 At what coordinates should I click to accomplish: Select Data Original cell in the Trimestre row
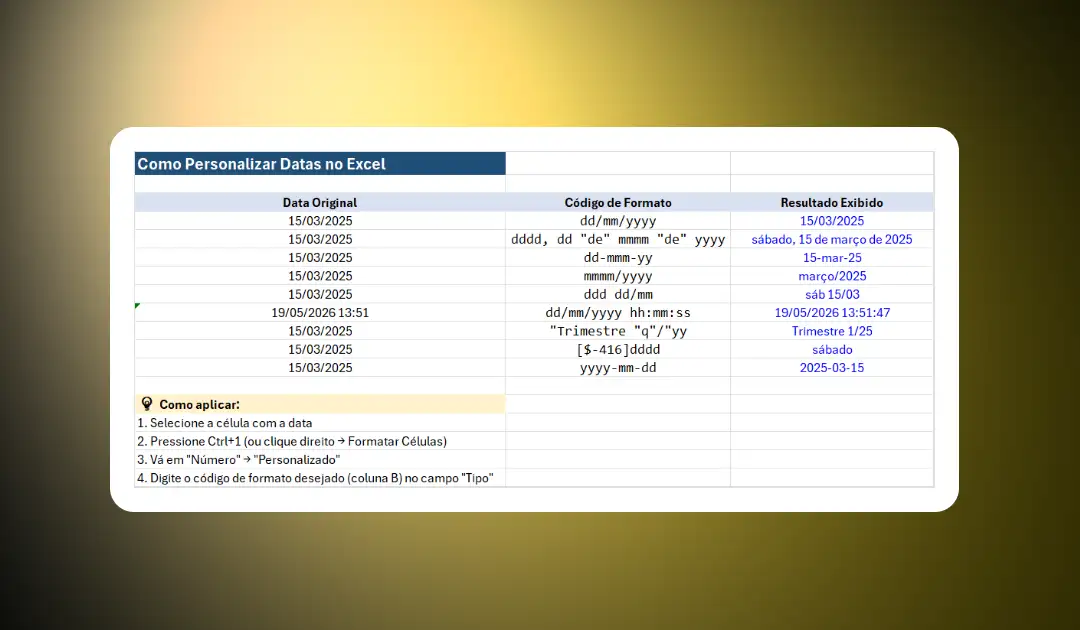[320, 331]
